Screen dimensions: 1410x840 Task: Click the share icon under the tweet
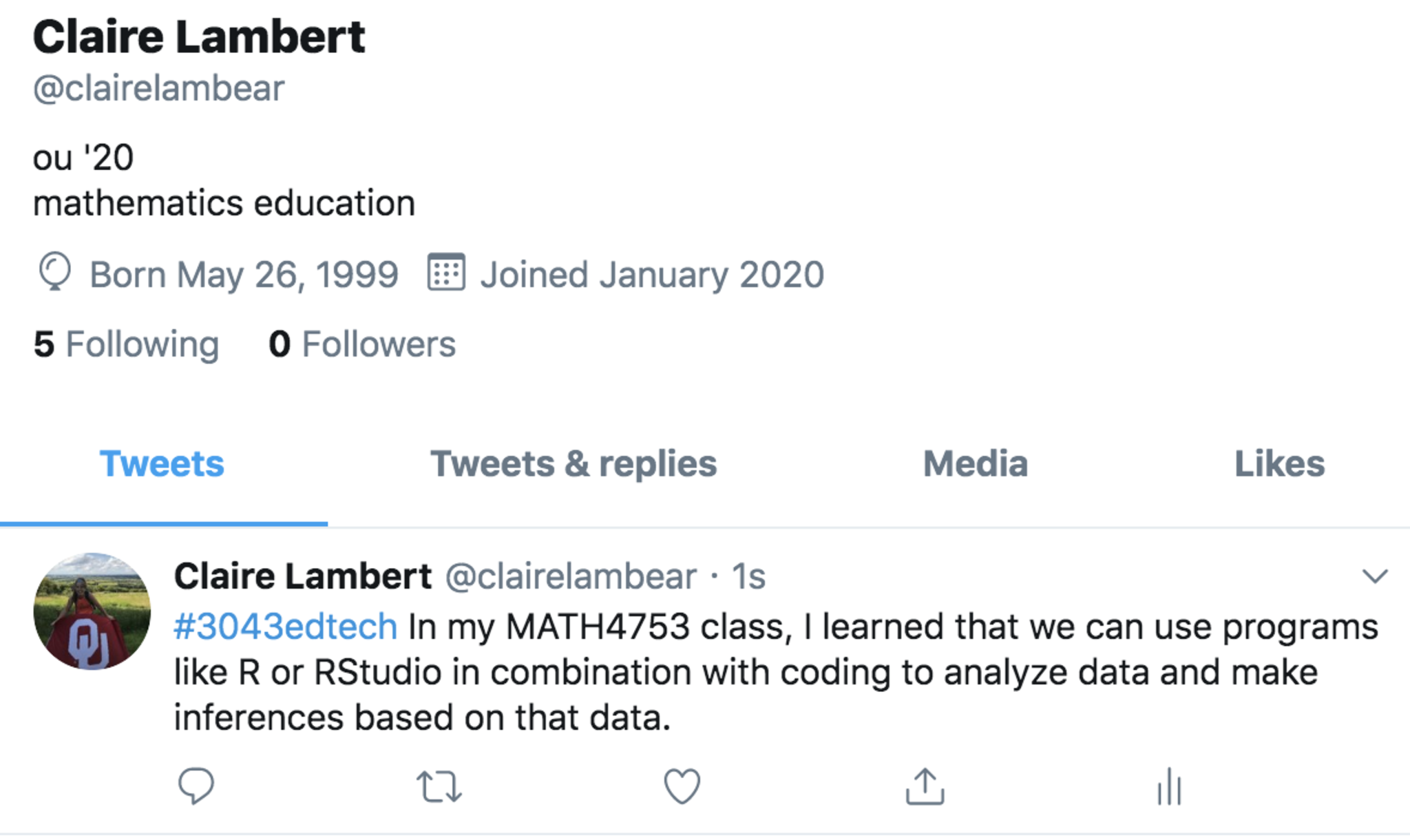point(925,786)
